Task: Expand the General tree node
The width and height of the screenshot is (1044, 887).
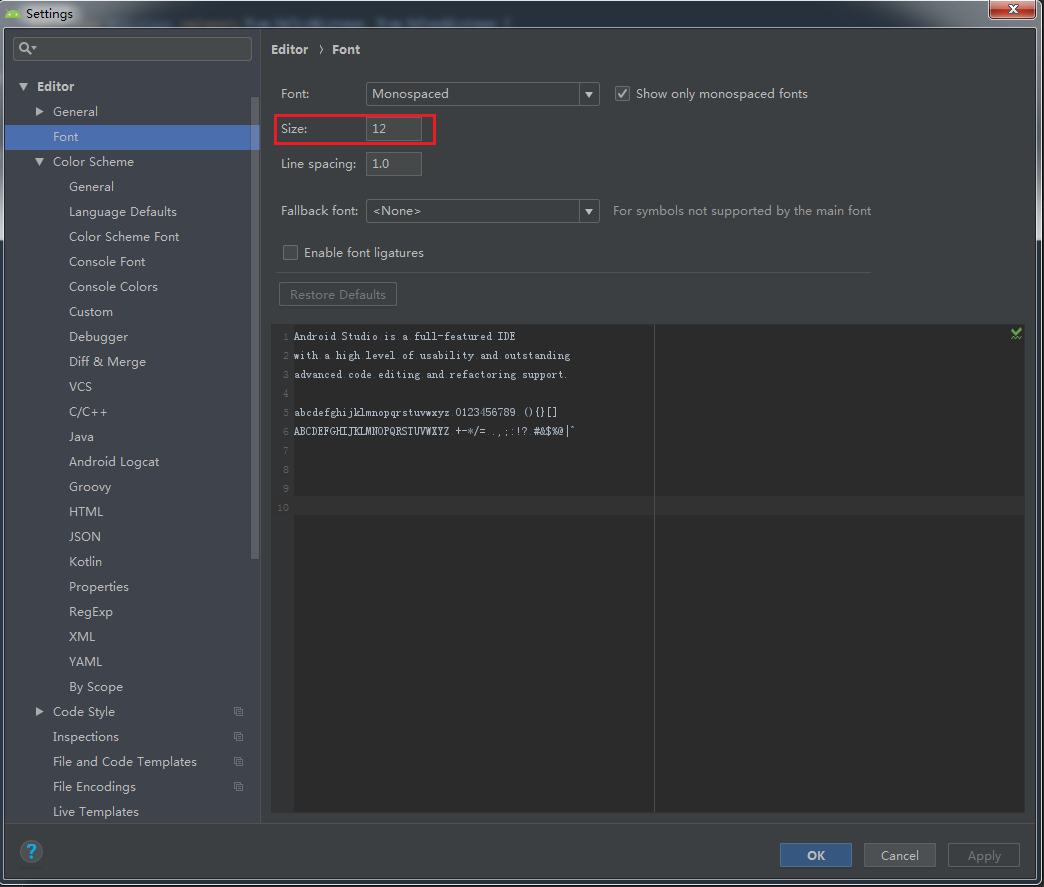Action: (x=40, y=112)
